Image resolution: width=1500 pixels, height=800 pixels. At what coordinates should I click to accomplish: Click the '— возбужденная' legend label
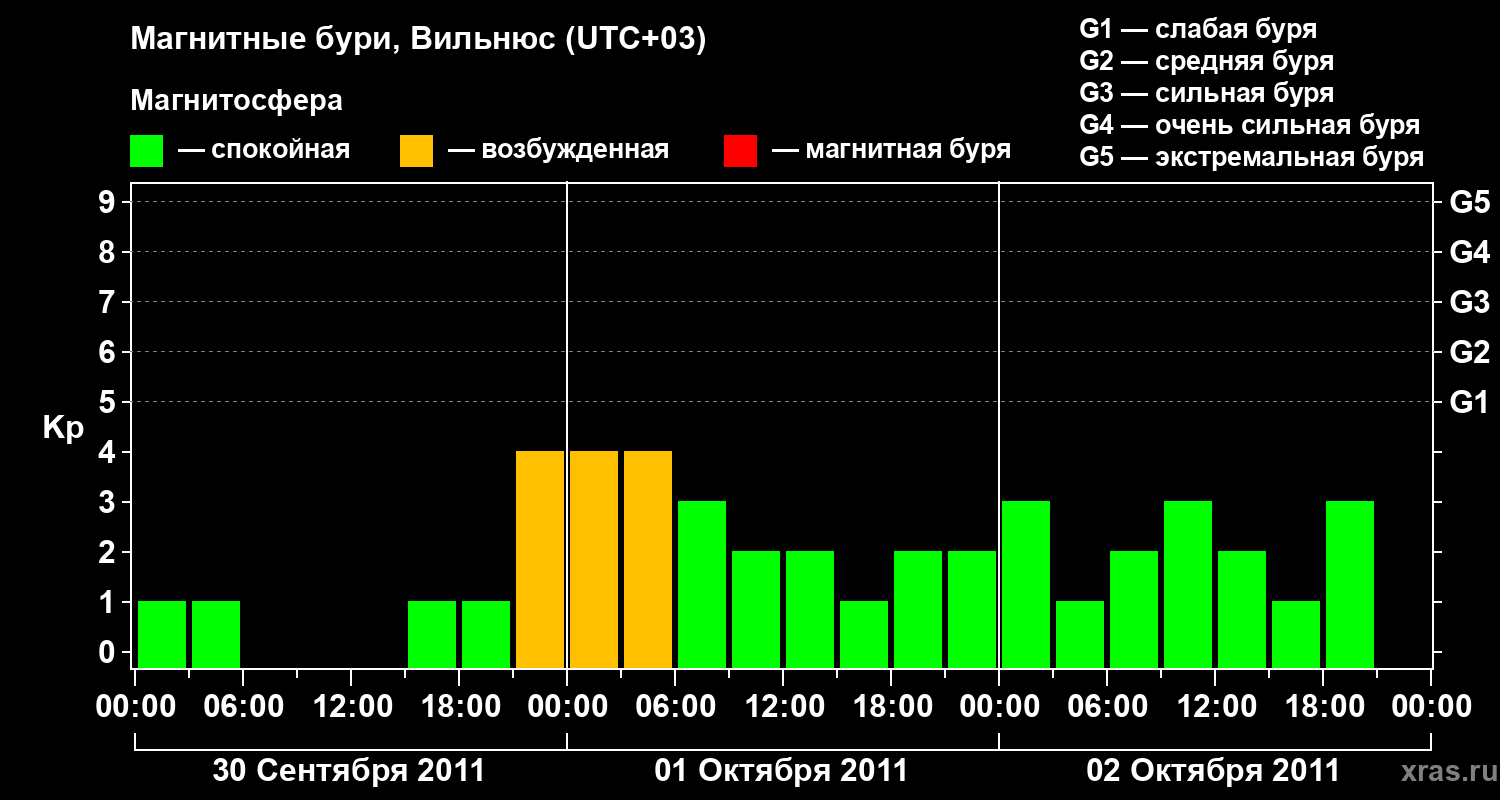558,151
